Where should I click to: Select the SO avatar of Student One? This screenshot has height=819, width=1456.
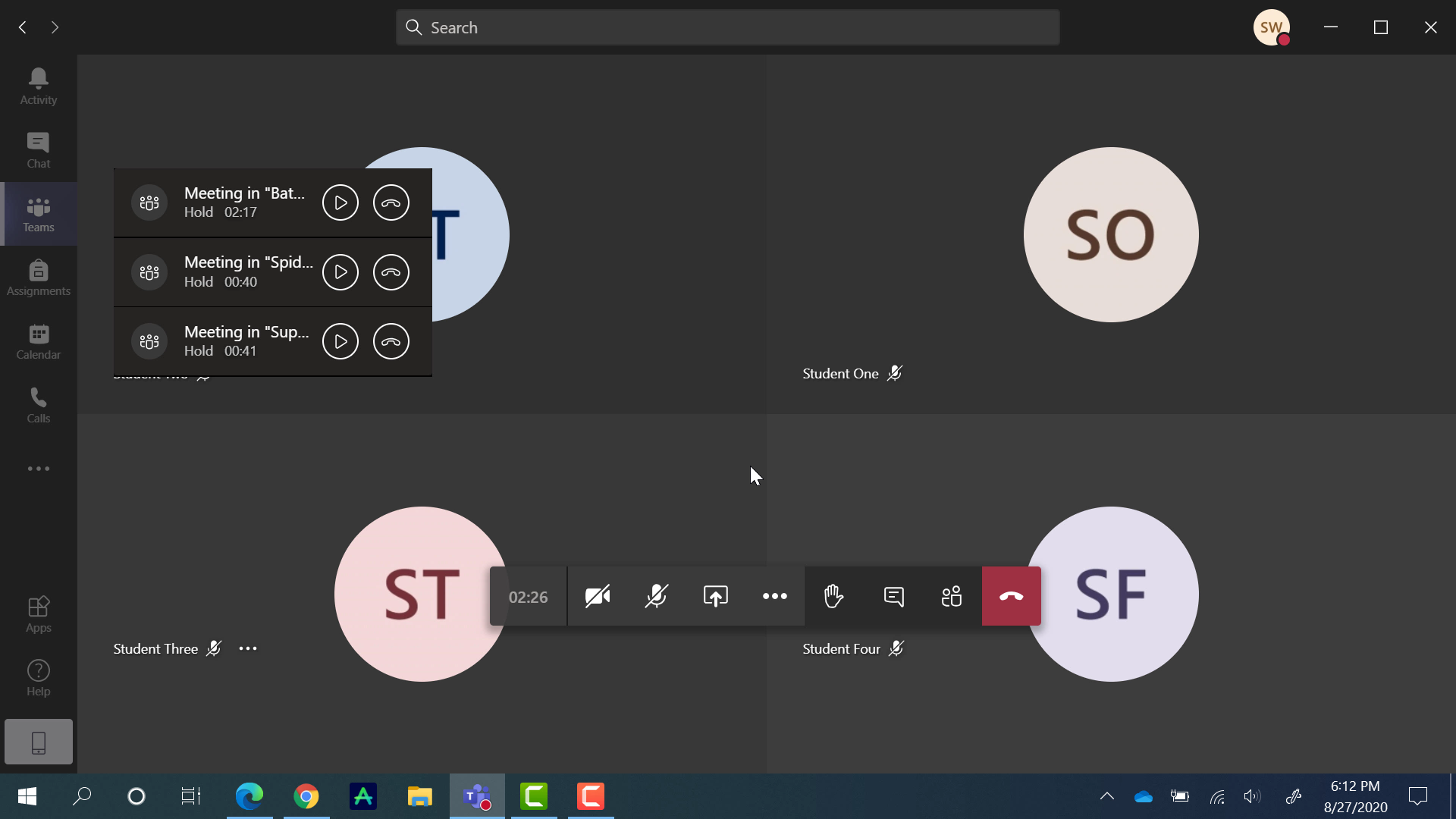1111,234
